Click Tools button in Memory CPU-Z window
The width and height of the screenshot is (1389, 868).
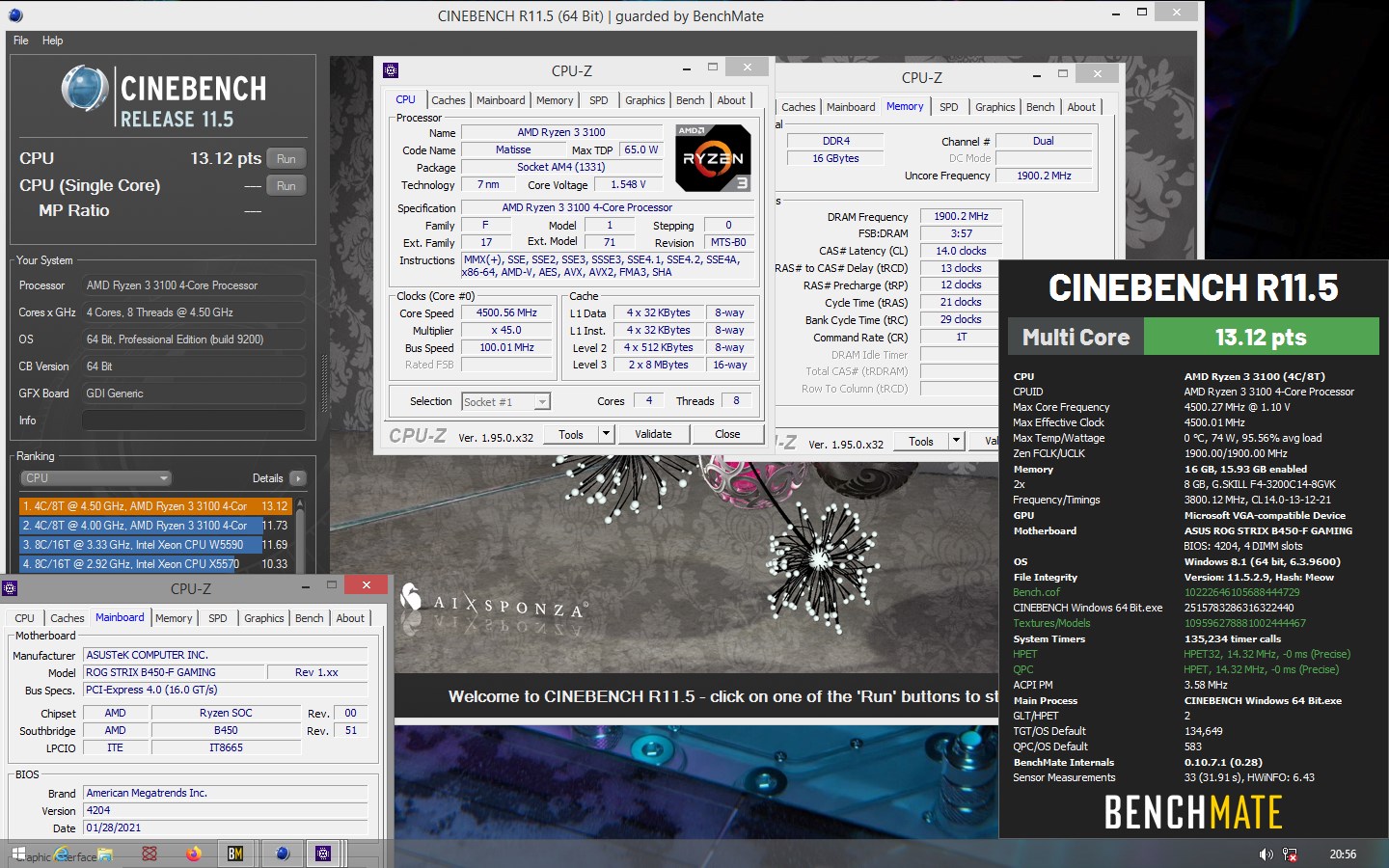921,442
